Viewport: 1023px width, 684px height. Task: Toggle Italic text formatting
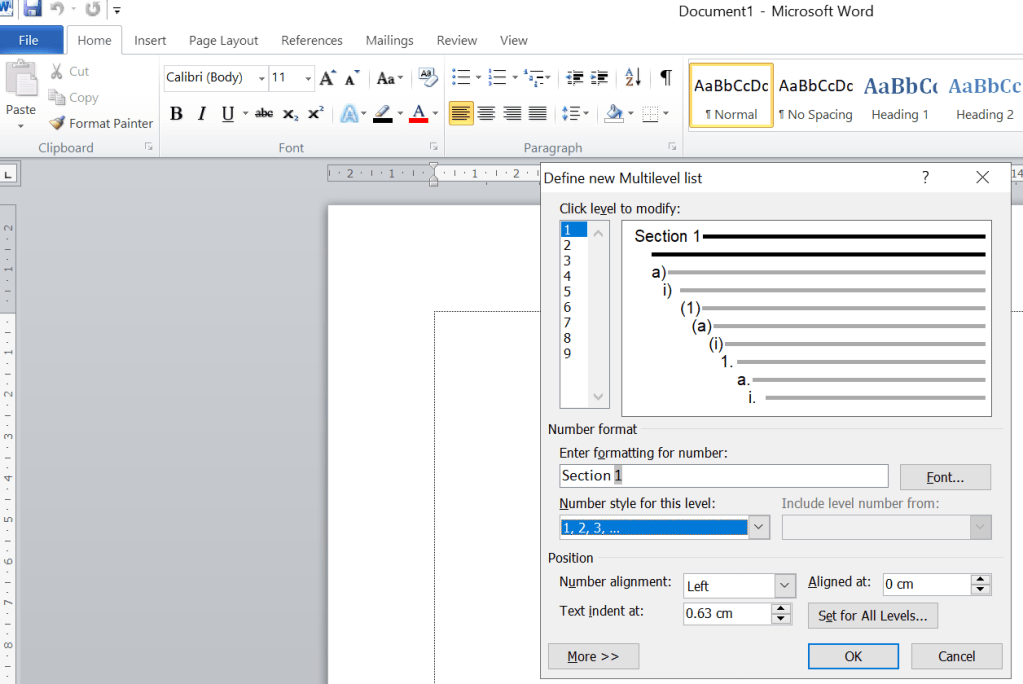202,114
